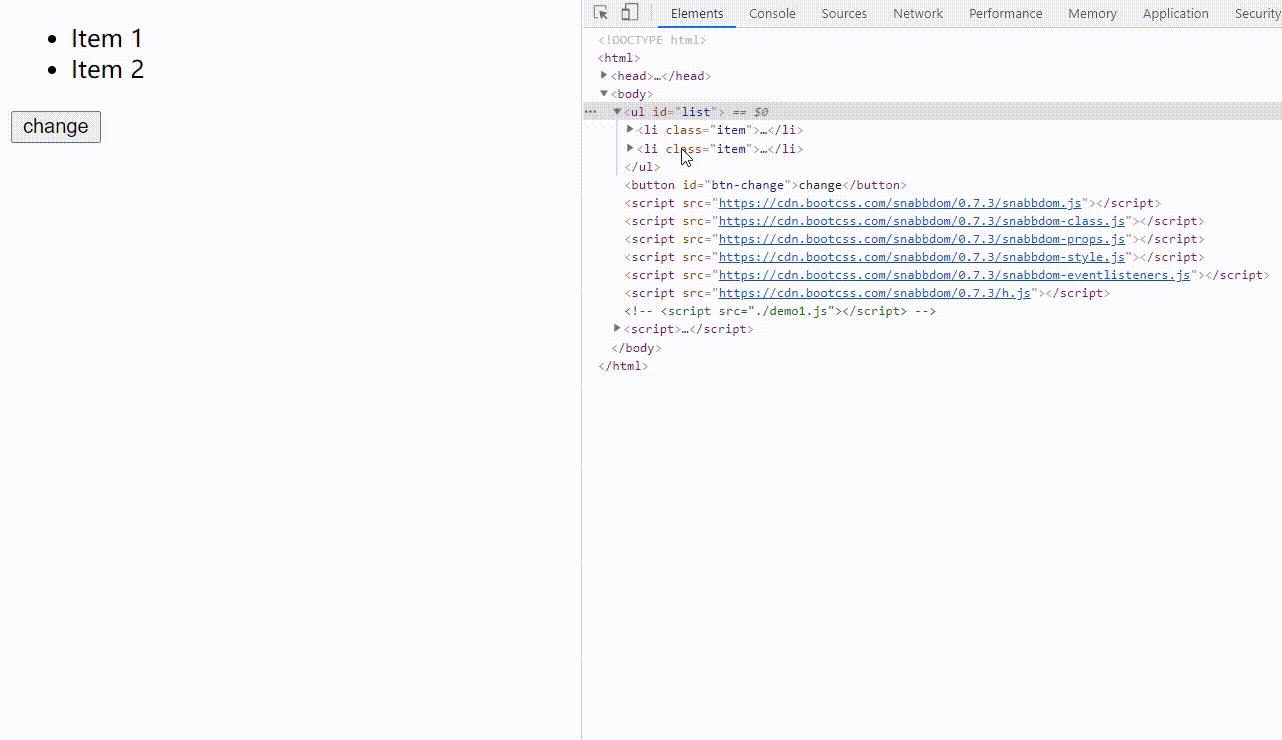
Task: Toggle the device toolbar icon
Action: [629, 13]
